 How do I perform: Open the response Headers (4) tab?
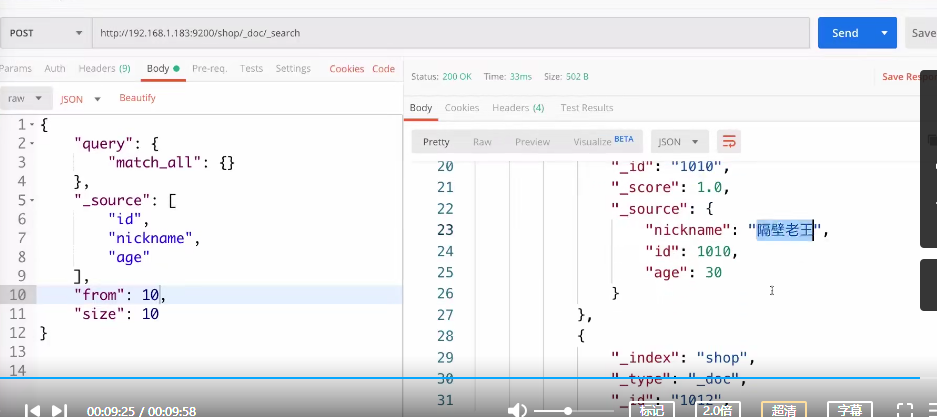tap(518, 108)
